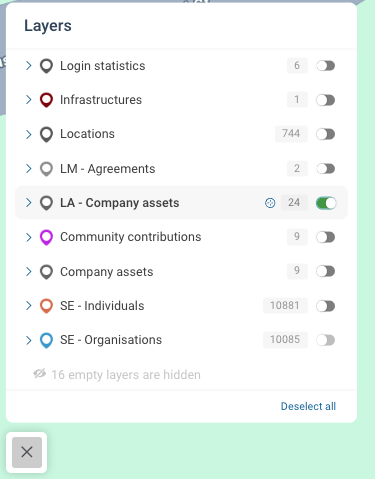Click the blue SE - Organisations pin icon
Image resolution: width=375 pixels, height=479 pixels.
46,340
